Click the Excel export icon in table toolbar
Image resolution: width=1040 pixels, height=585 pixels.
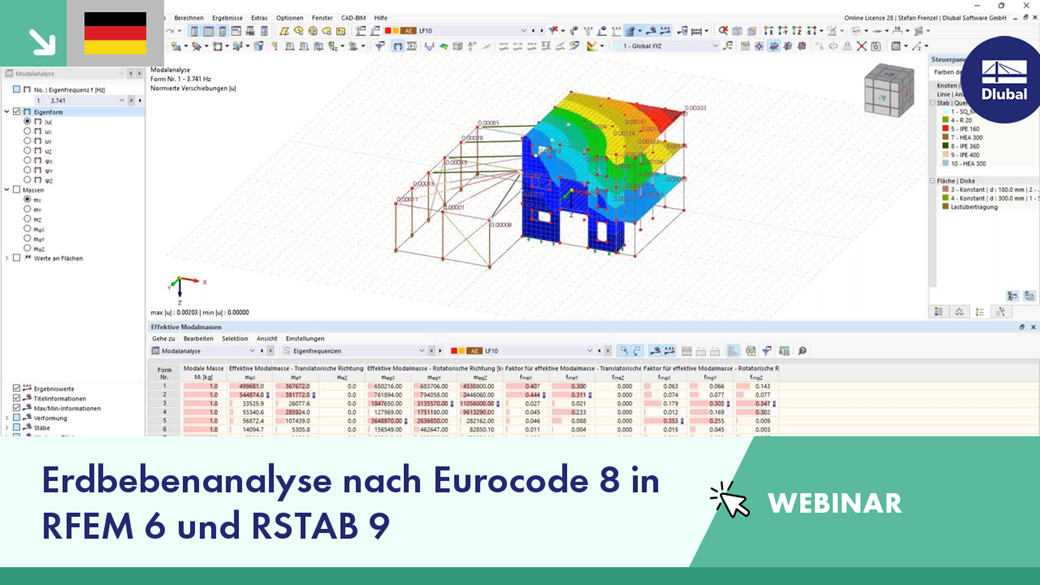pos(750,350)
